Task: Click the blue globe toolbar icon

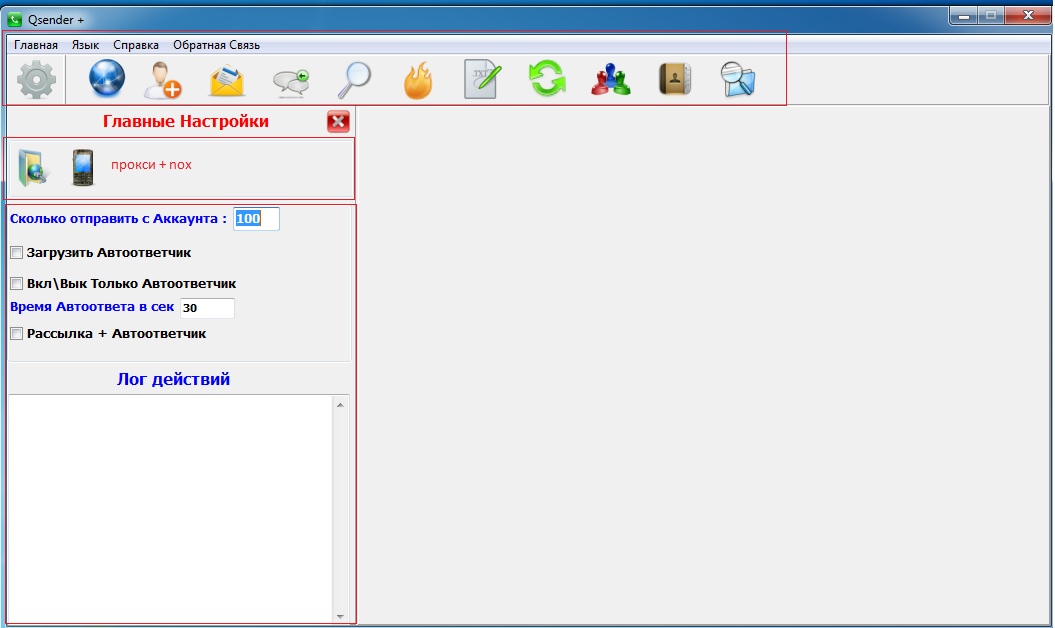Action: pos(107,79)
